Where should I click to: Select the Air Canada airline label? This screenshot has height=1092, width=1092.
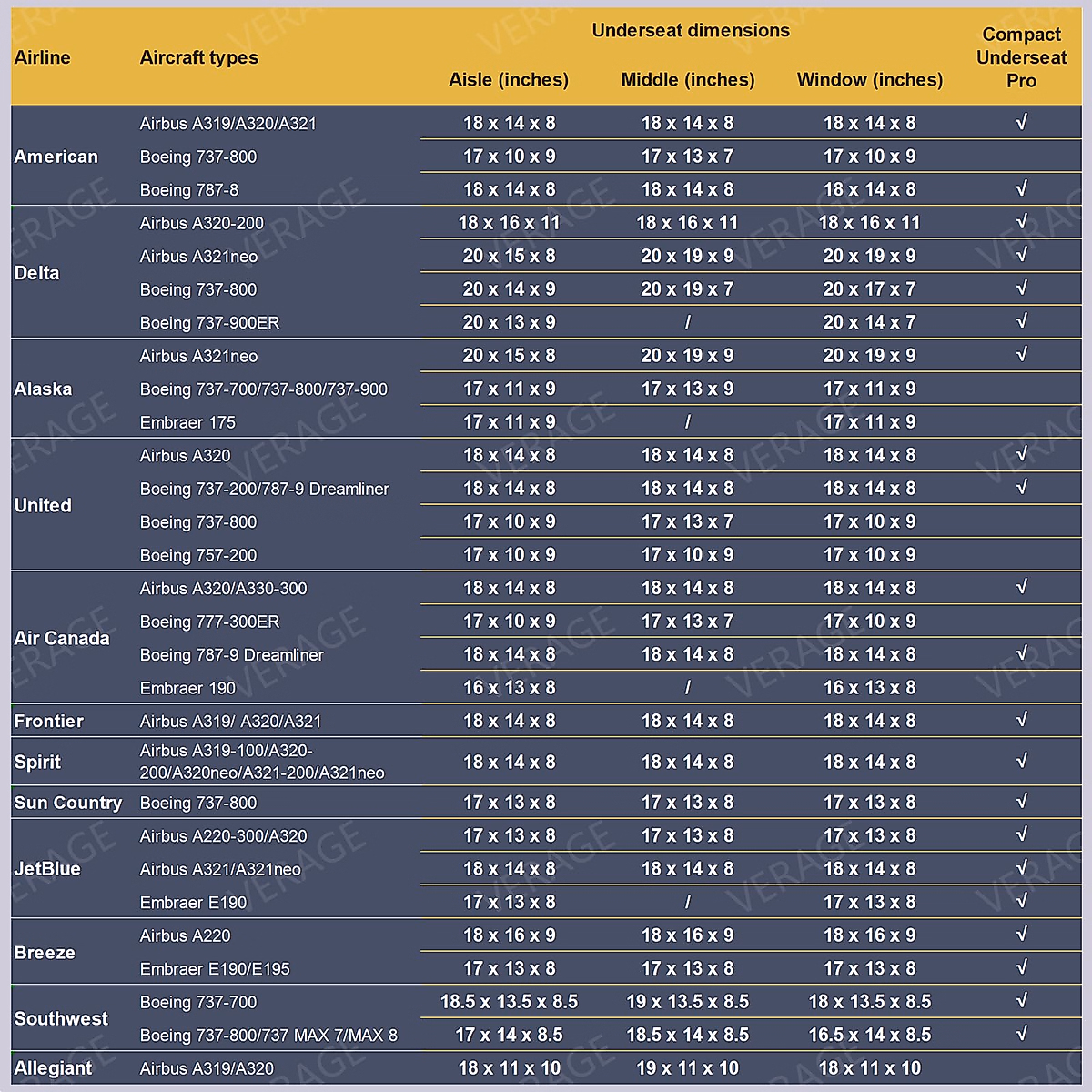pyautogui.click(x=62, y=638)
